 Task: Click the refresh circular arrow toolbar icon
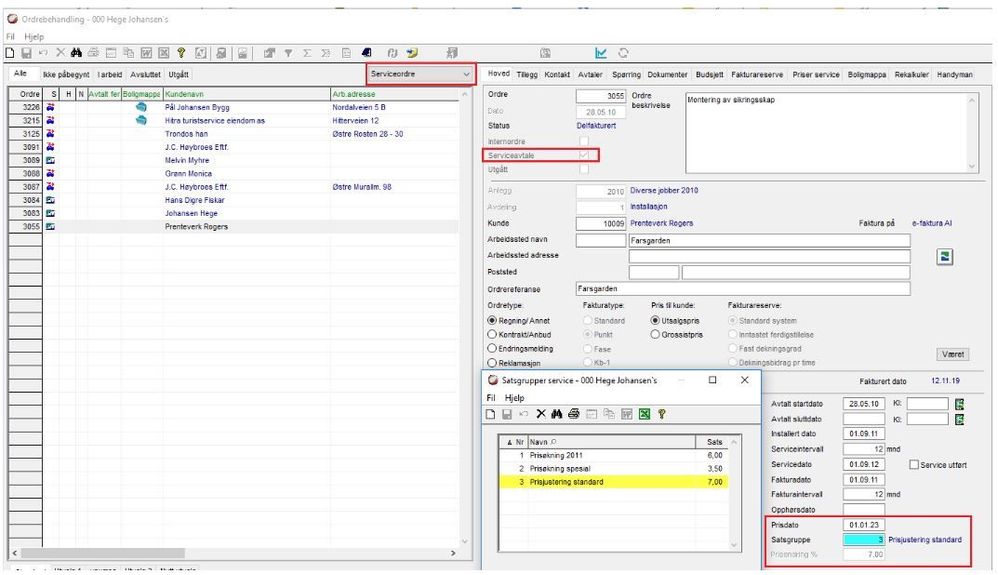(x=623, y=53)
